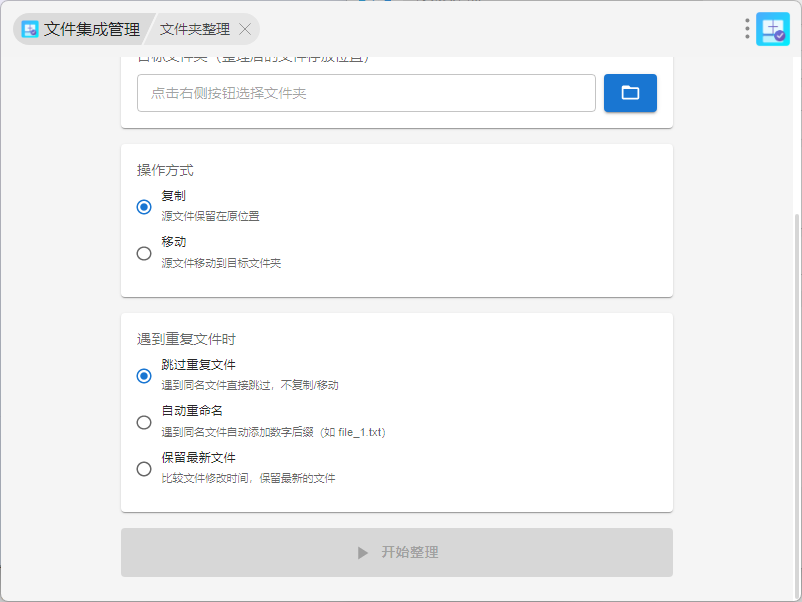Click the 比较文件修改时间 description text
This screenshot has height=602, width=802.
tap(248, 478)
